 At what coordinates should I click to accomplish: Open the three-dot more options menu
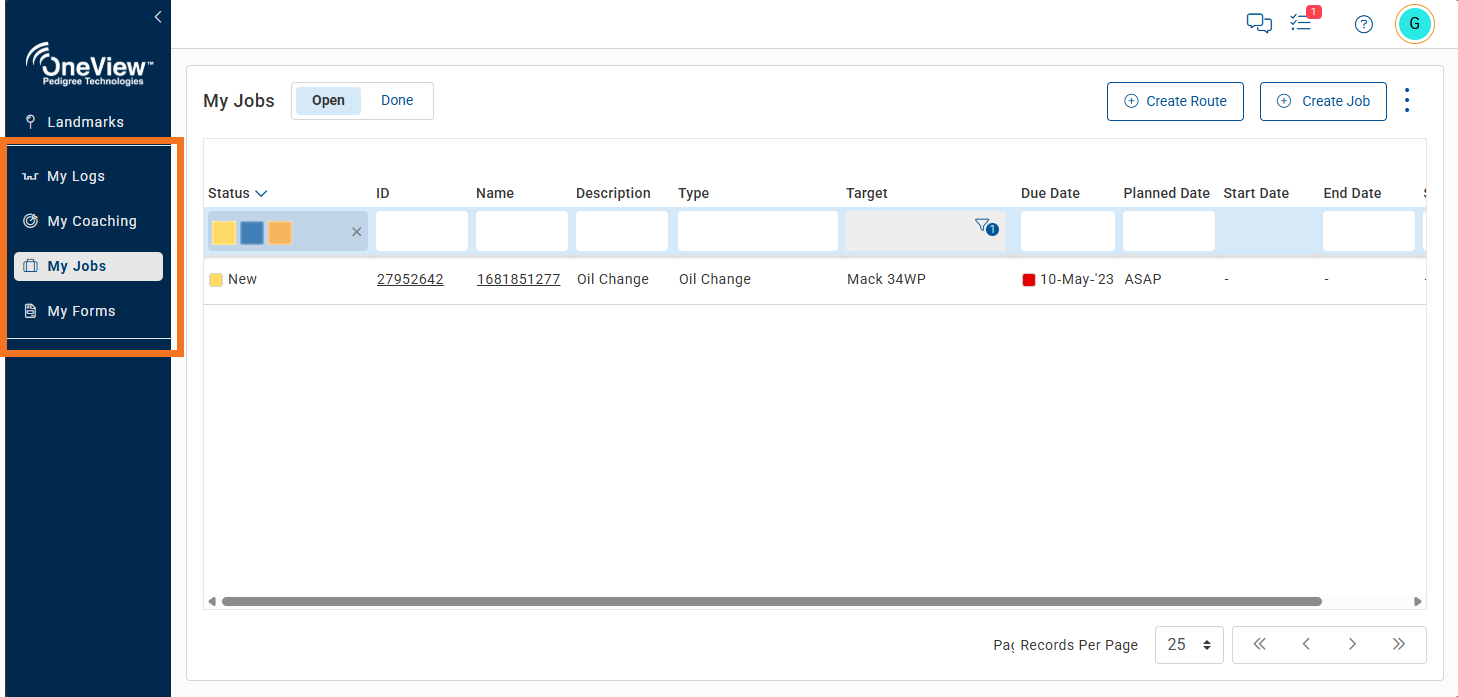coord(1408,100)
